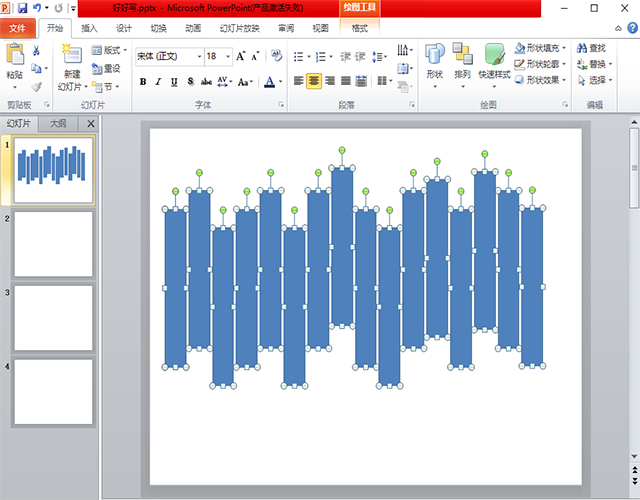The height and width of the screenshot is (500, 640).
Task: Align text right
Action: tap(330, 81)
